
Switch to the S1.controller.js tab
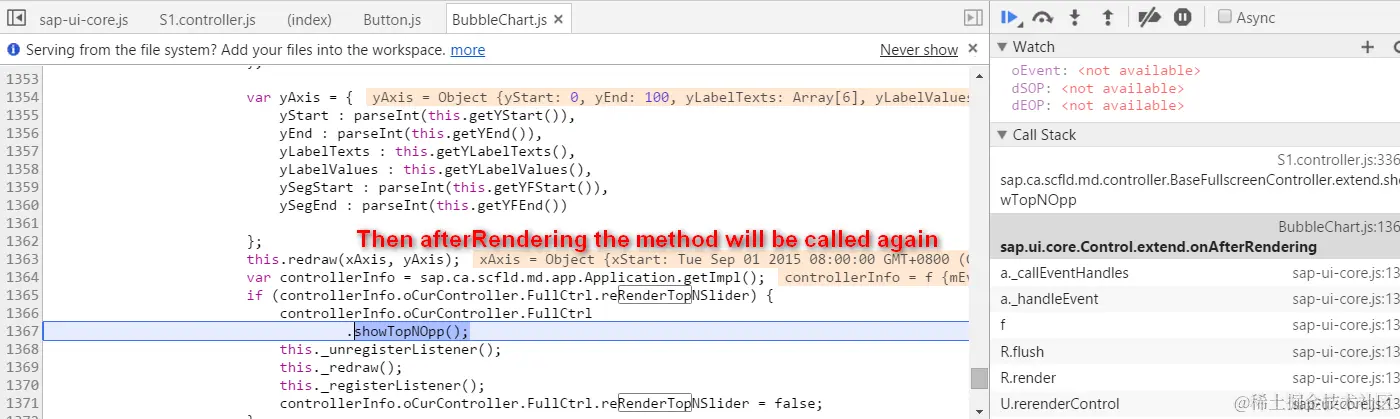(x=207, y=19)
